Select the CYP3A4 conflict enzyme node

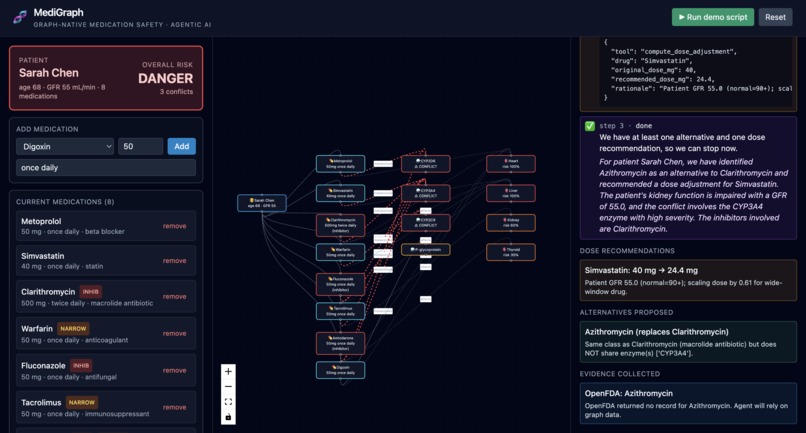pyautogui.click(x=426, y=193)
